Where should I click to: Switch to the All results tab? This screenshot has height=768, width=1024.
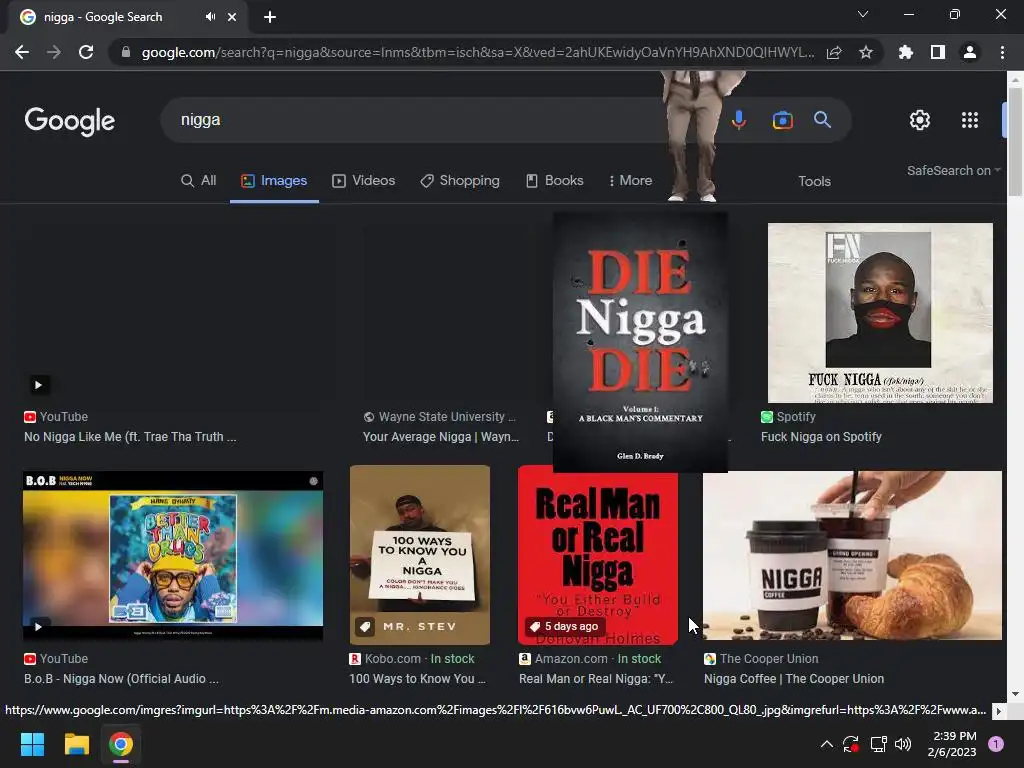point(199,181)
